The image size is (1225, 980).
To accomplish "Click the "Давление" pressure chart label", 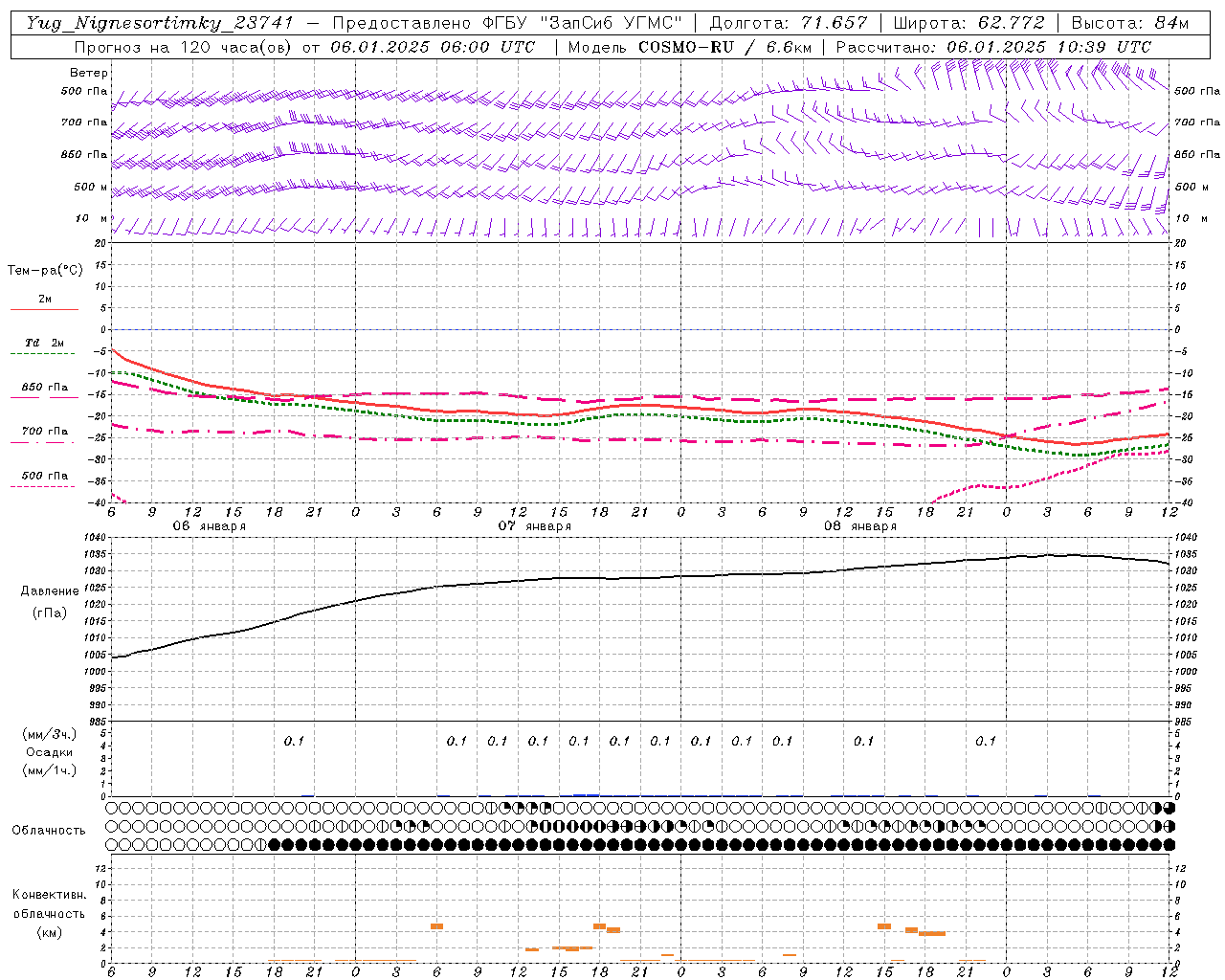I will [x=50, y=591].
